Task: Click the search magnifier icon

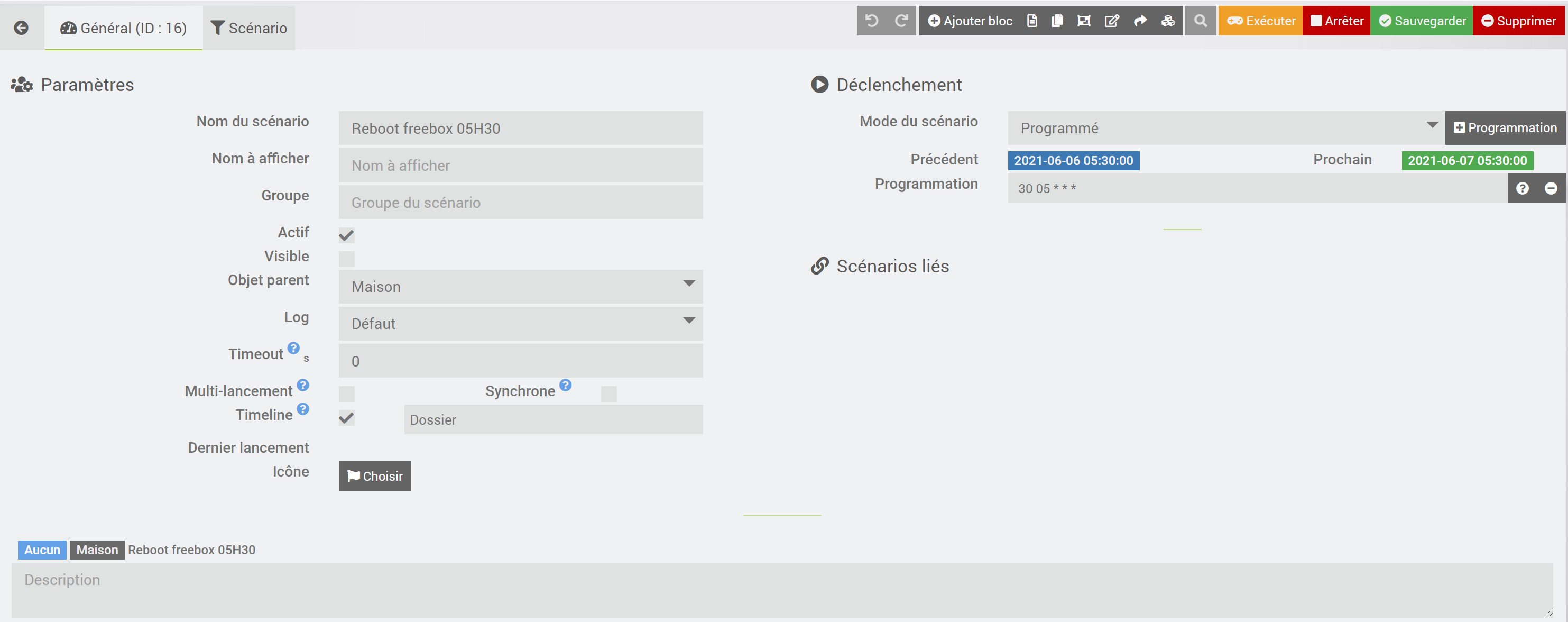Action: pos(1201,21)
